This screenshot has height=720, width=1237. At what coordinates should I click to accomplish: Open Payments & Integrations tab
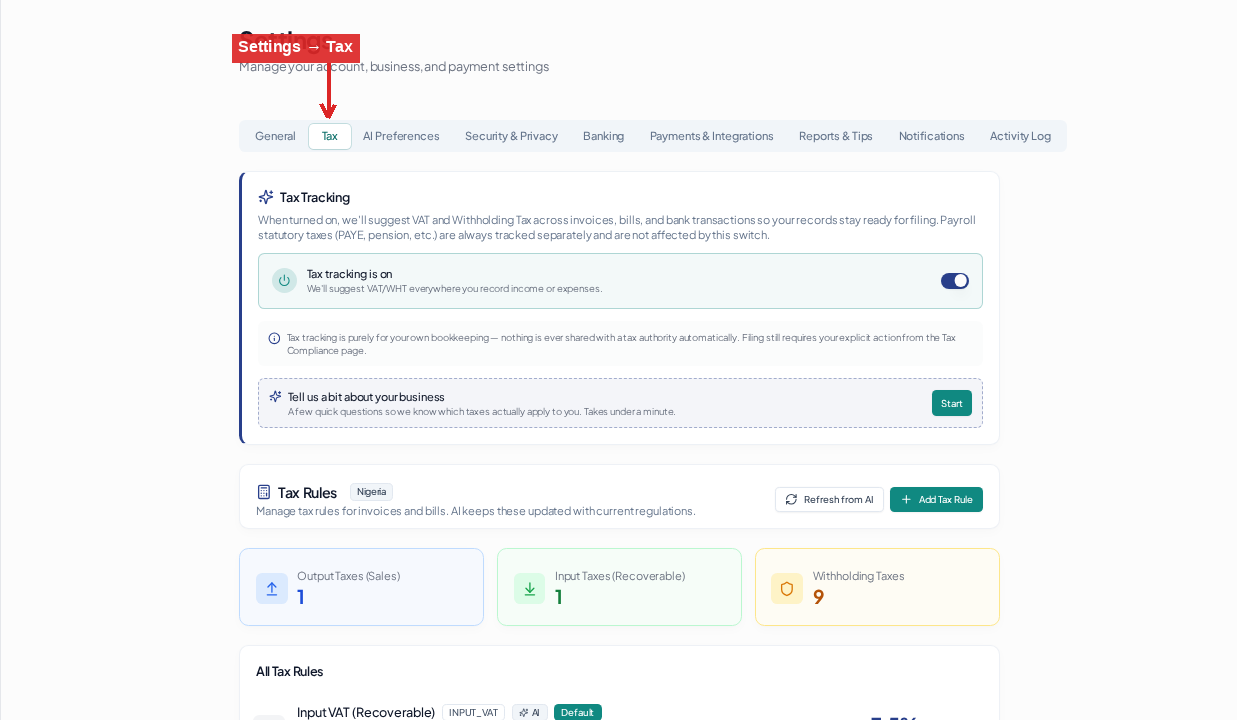coord(711,136)
